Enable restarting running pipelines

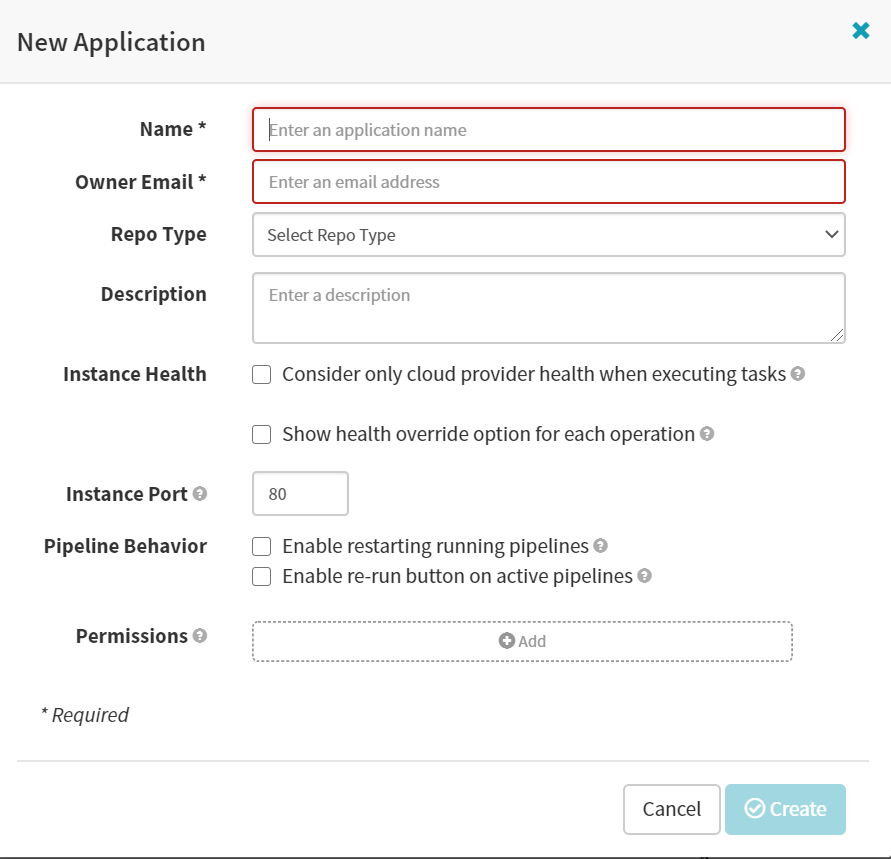coord(261,546)
